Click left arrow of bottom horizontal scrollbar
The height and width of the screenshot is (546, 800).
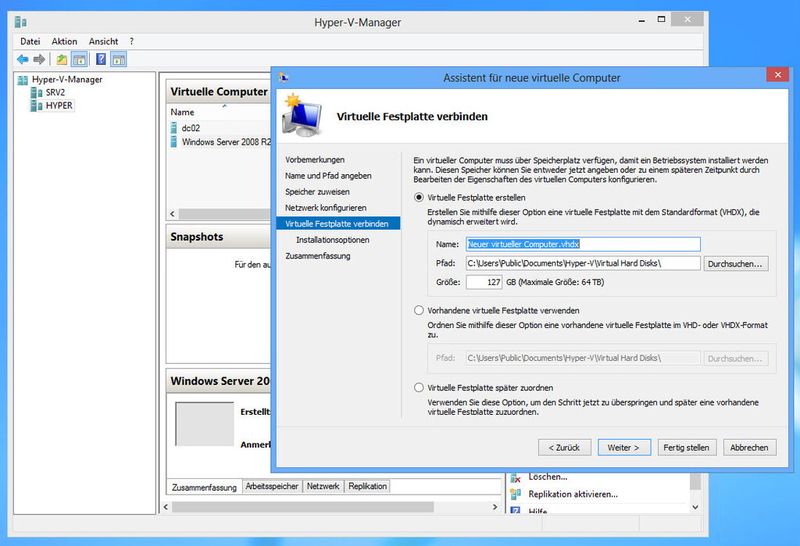coord(165,507)
